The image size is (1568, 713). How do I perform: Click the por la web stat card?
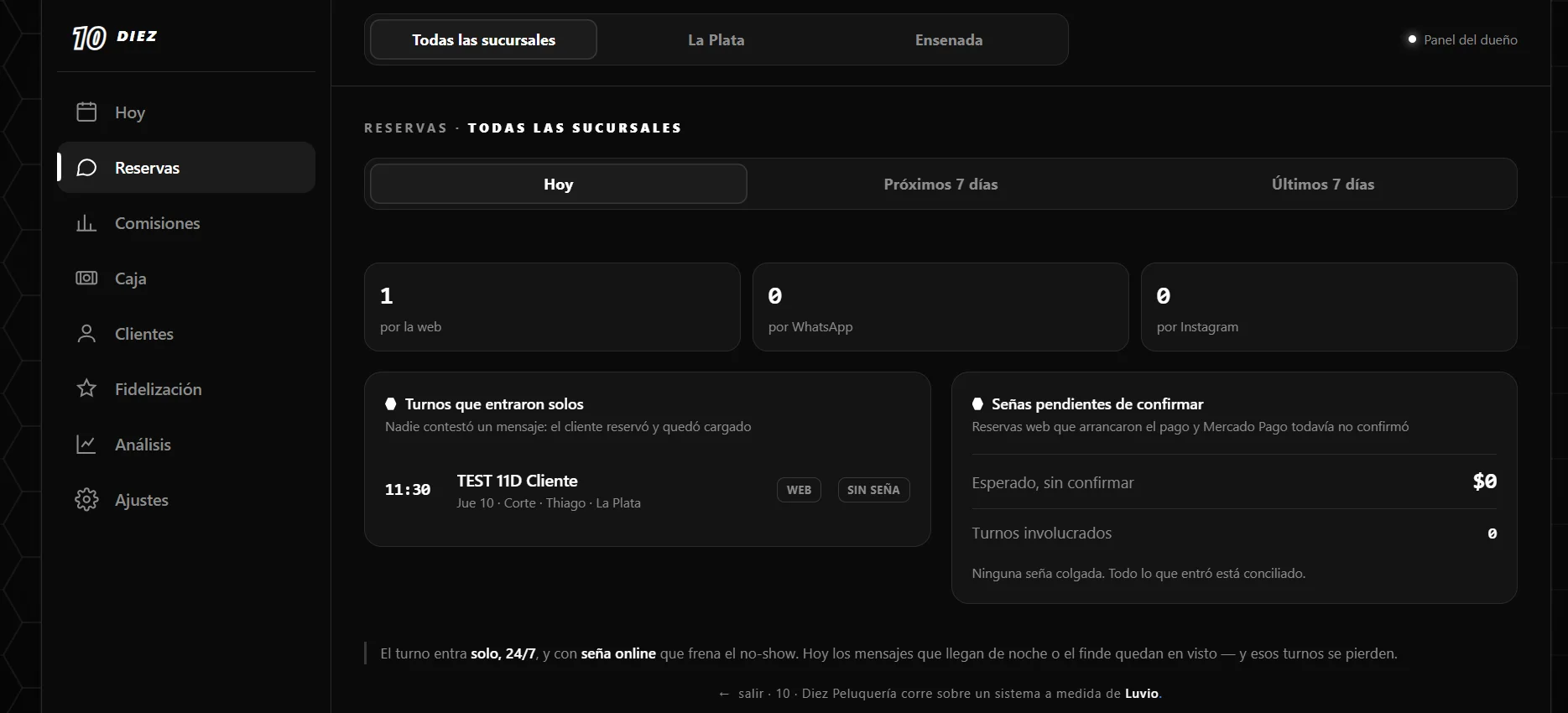tap(552, 307)
